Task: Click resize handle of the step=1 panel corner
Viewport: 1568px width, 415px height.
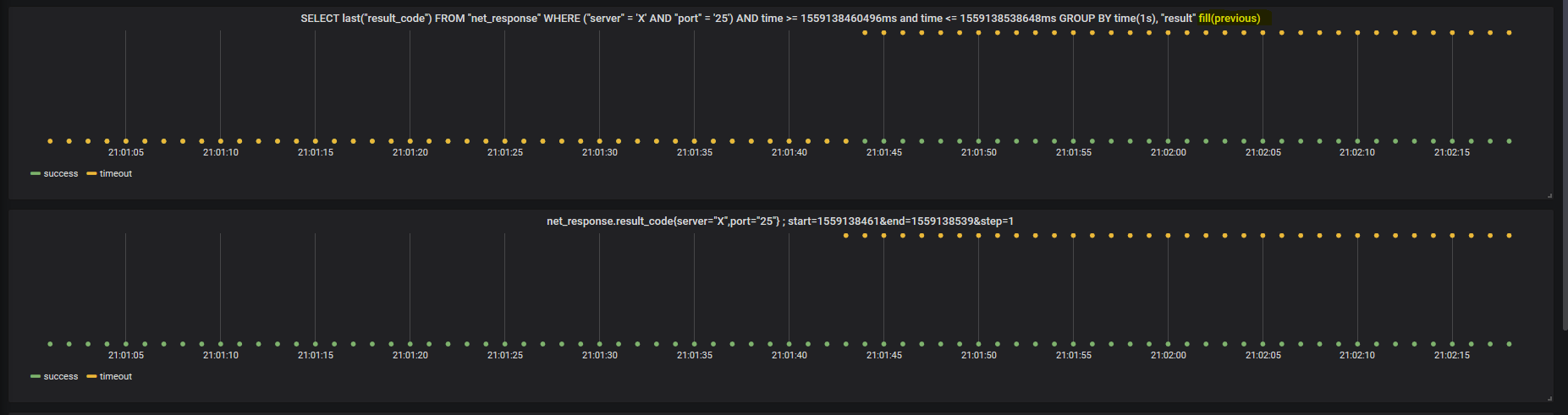Action: (1549, 398)
